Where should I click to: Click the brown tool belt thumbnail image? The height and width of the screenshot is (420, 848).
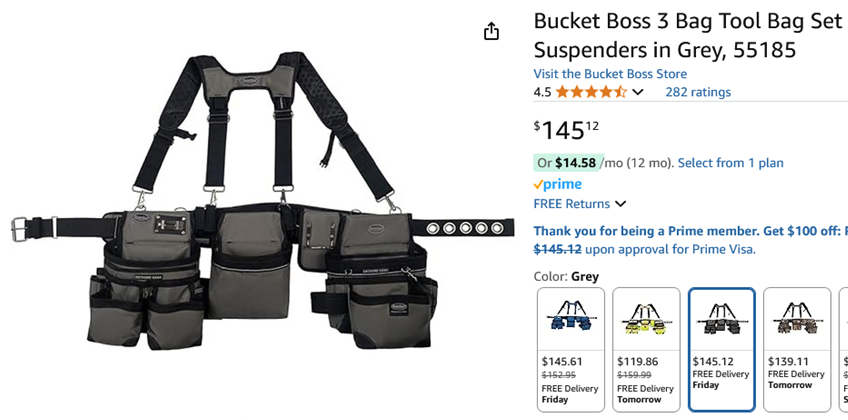tap(797, 318)
